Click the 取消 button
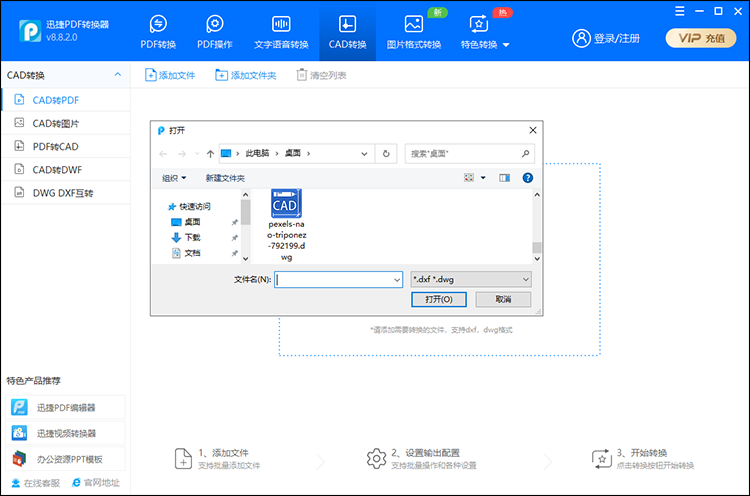This screenshot has height=496, width=750. [503, 299]
